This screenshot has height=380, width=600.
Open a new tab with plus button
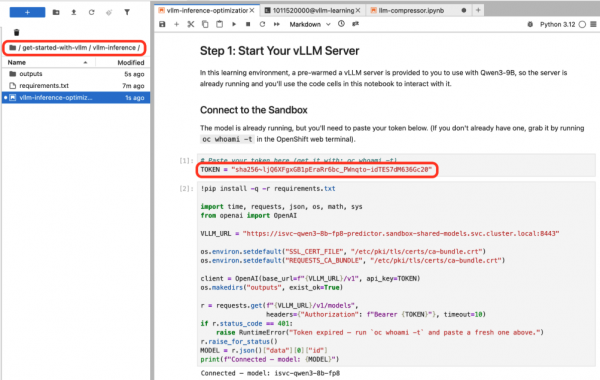[478, 10]
